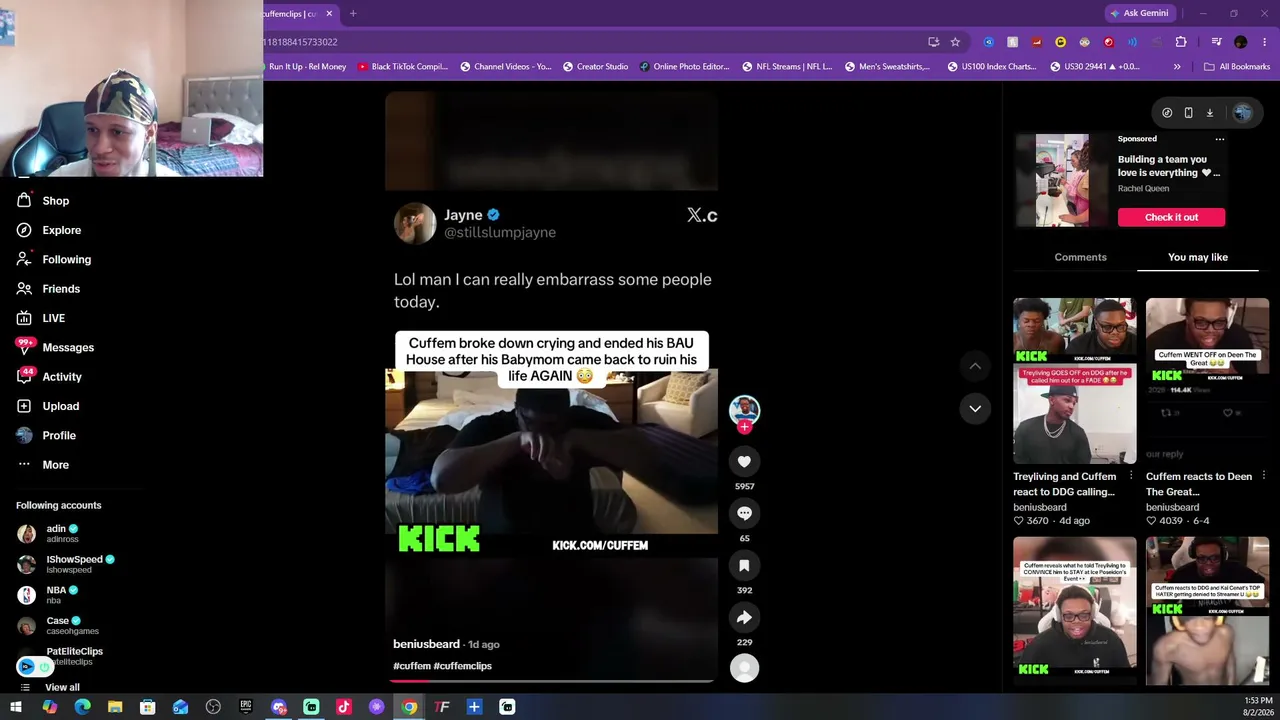Viewport: 1280px width, 720px height.
Task: Click the TikTok coins icon
Action: click(x=1167, y=113)
